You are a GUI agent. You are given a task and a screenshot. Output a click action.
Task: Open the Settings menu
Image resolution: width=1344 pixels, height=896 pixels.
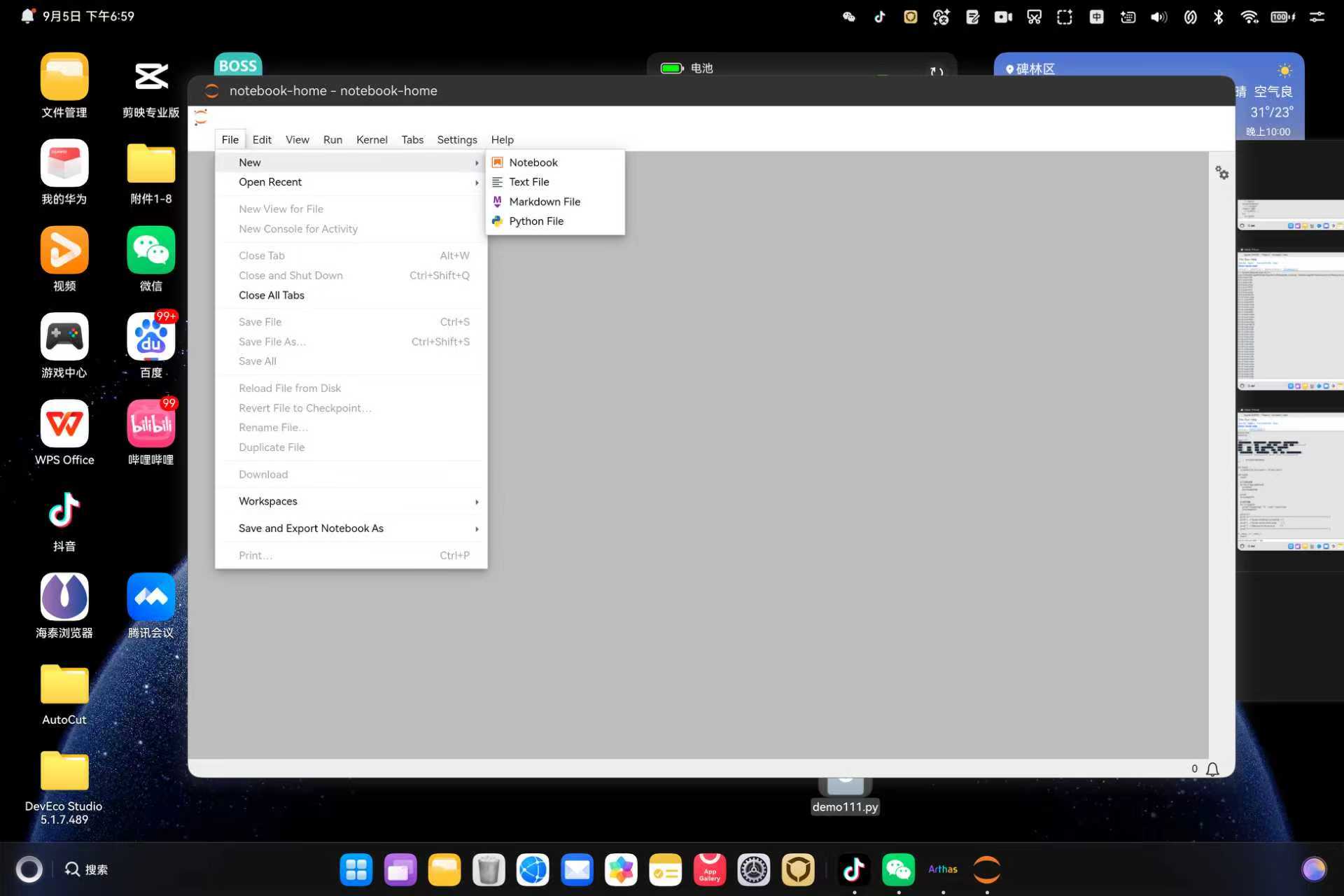coord(457,140)
